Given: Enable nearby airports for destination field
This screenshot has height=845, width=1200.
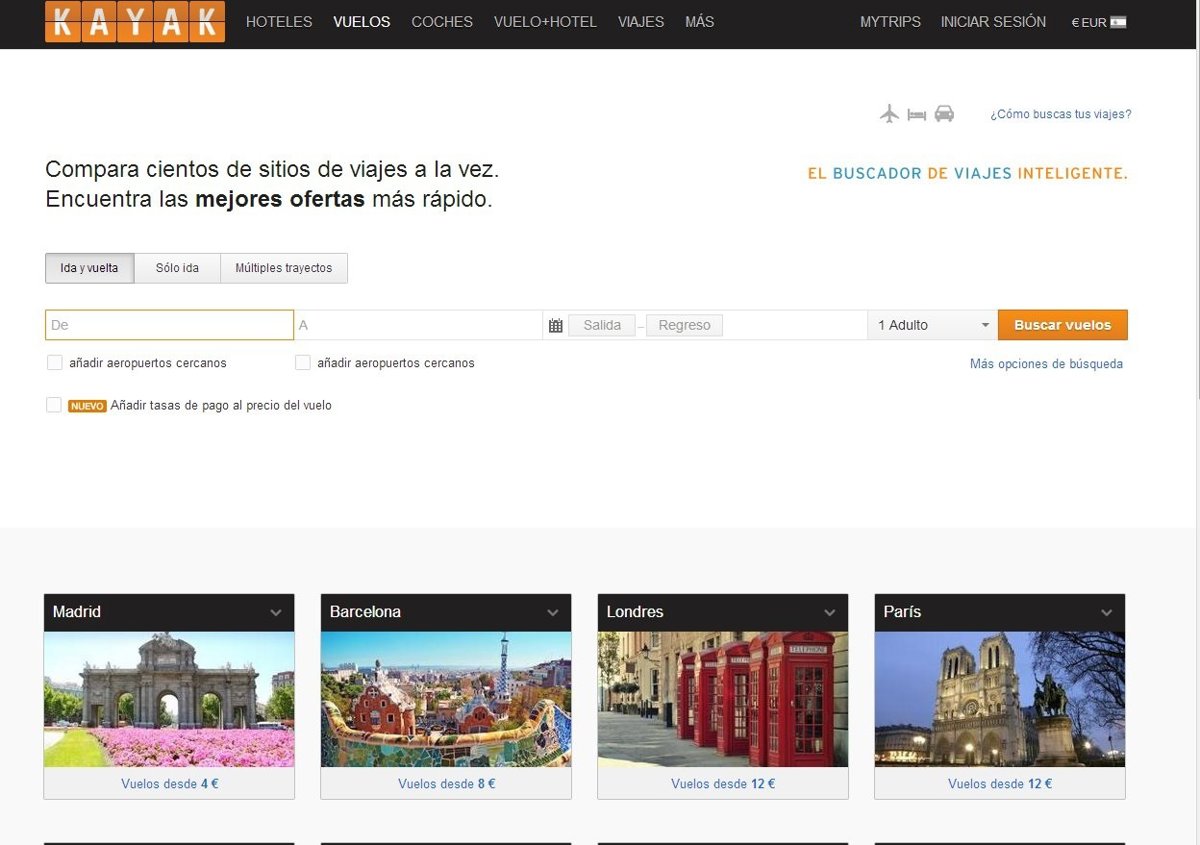Looking at the screenshot, I should [x=303, y=363].
